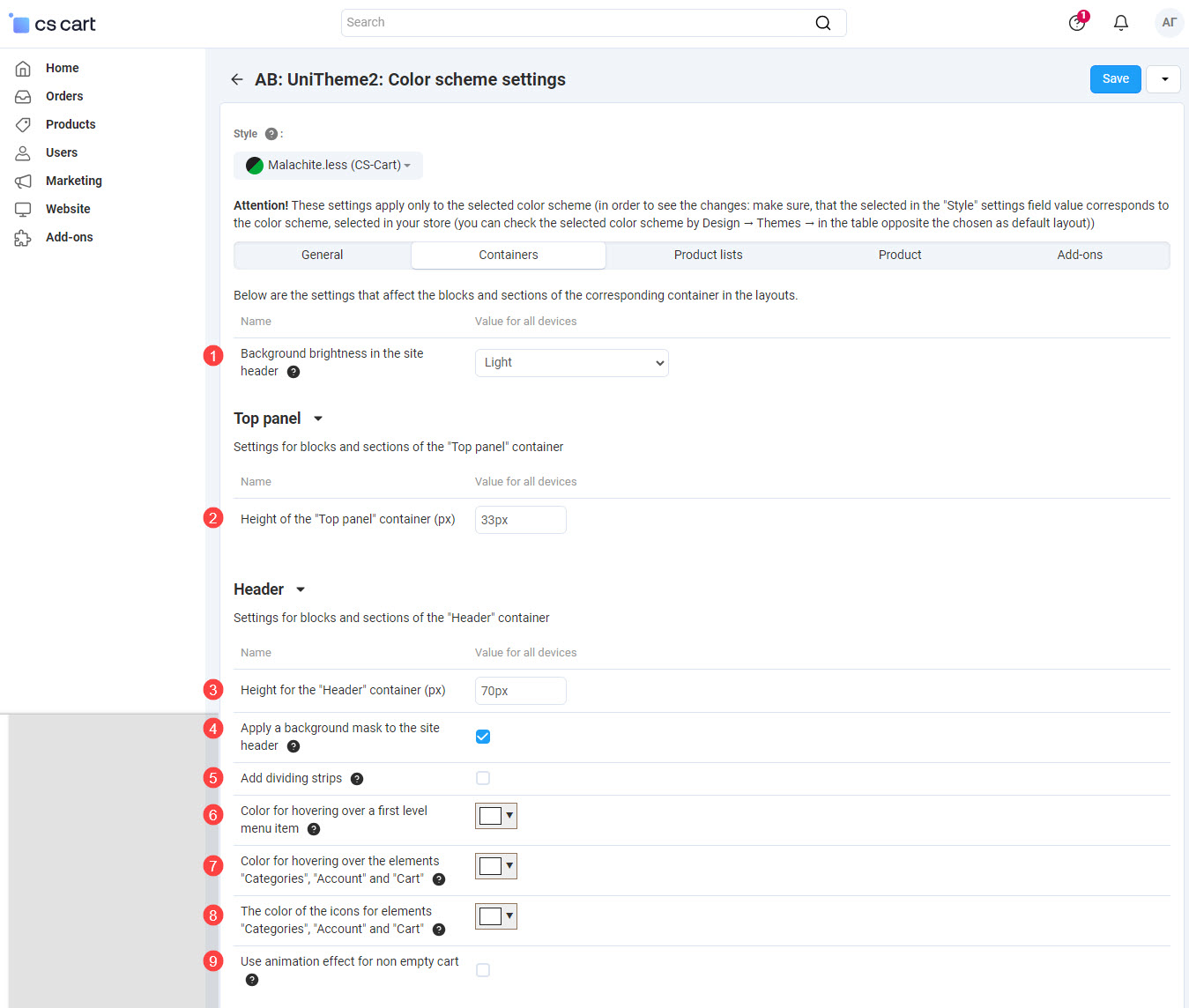
Task: Open the Background brightness Light dropdown
Action: tap(571, 363)
